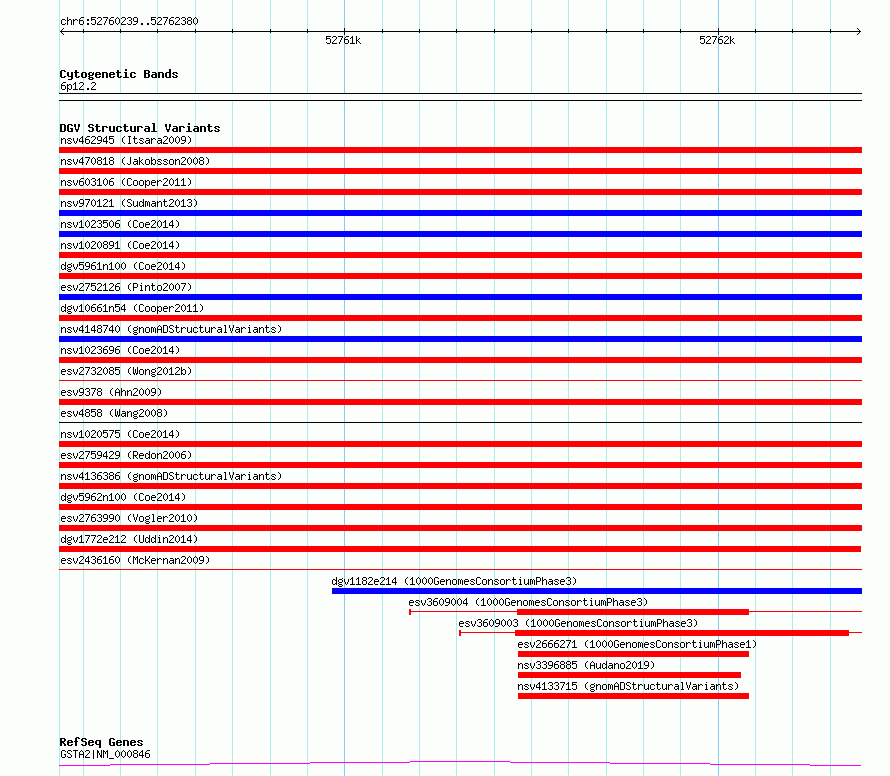Click the dgv5961n100 (Coe2014) label
The height and width of the screenshot is (776, 890).
click(x=123, y=266)
